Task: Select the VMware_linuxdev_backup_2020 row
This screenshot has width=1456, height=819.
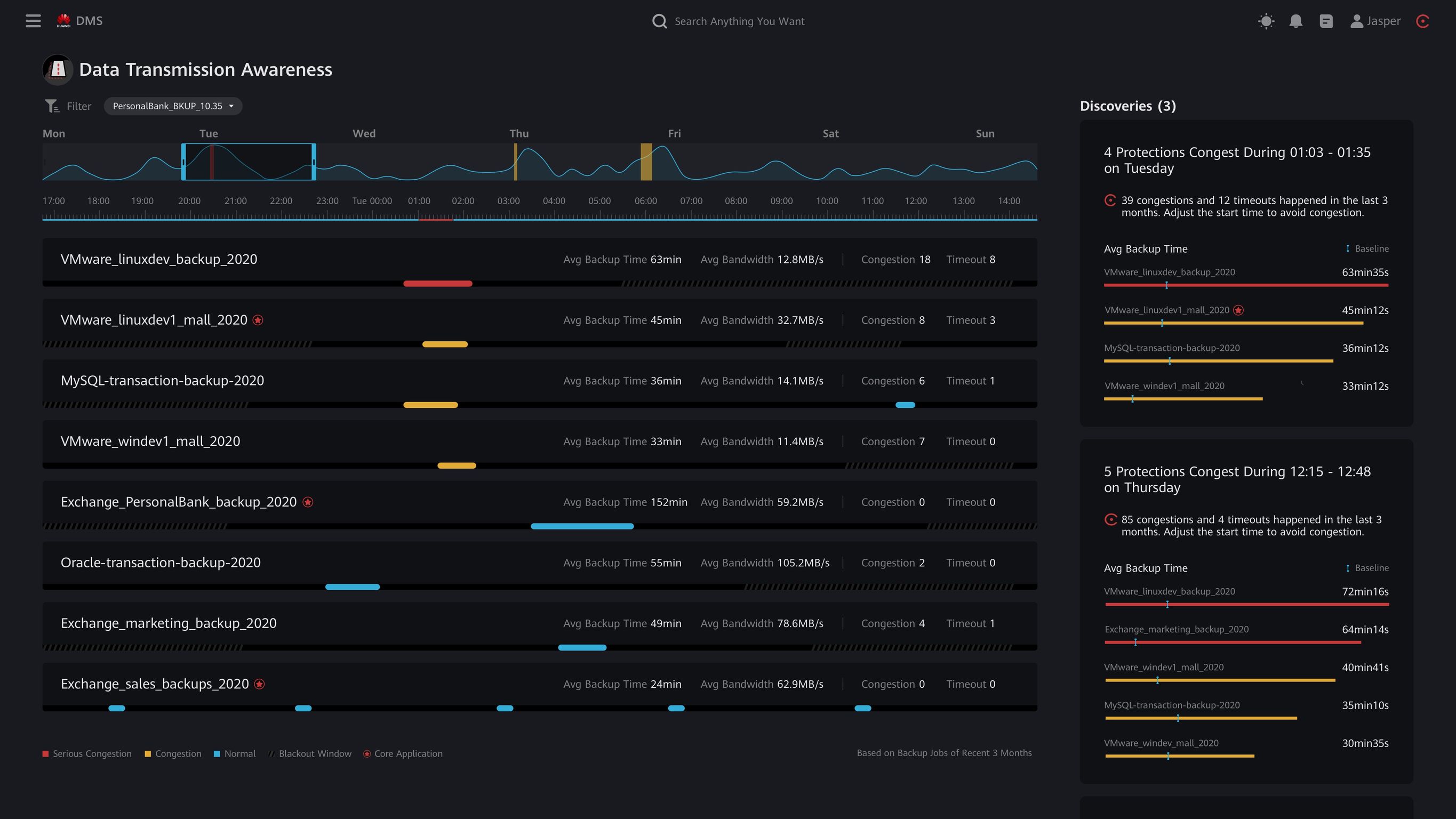Action: tap(159, 260)
